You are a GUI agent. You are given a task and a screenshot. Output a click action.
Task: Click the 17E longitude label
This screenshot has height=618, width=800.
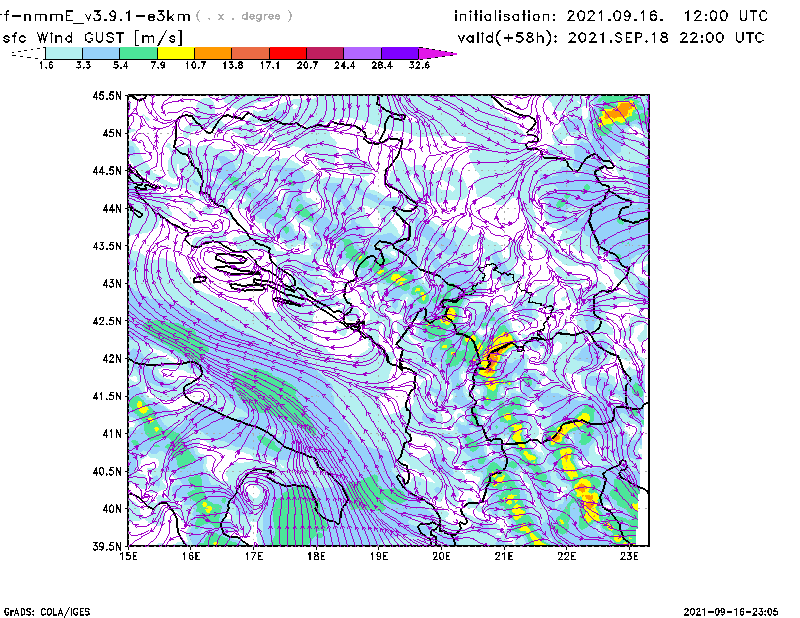(x=254, y=556)
